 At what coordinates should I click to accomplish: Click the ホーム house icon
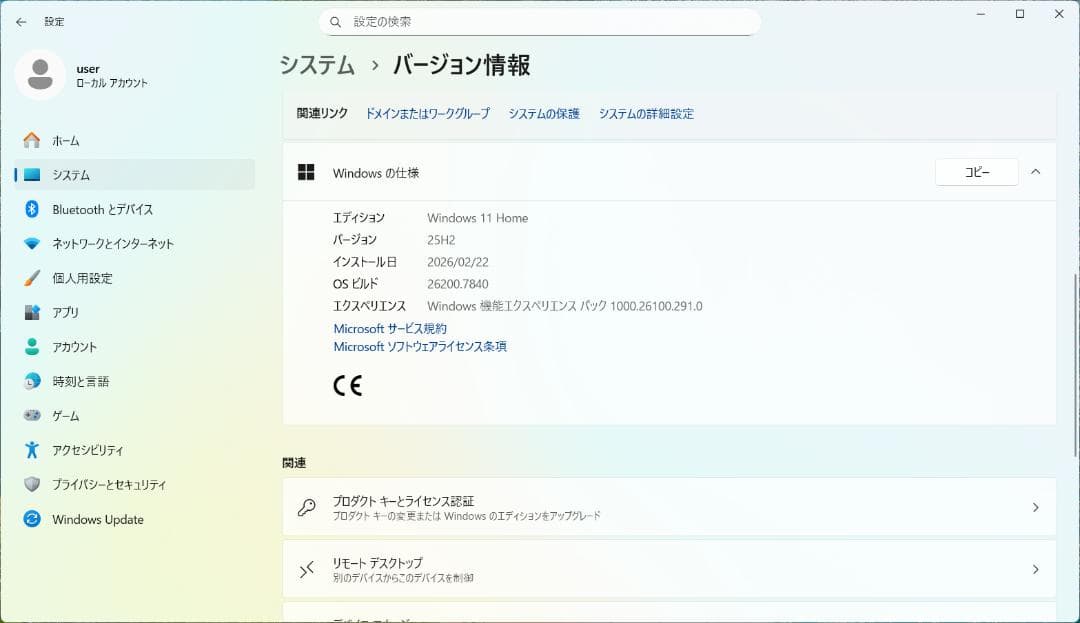pyautogui.click(x=32, y=140)
